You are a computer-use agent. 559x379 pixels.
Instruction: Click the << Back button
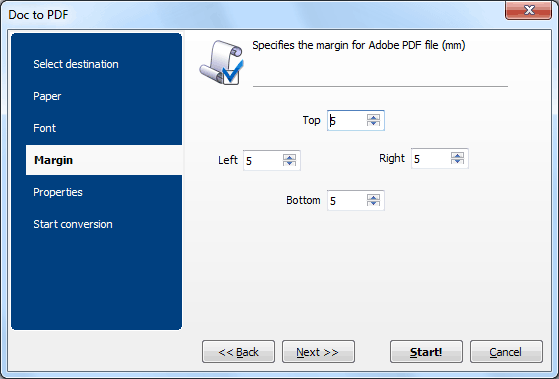coord(239,352)
